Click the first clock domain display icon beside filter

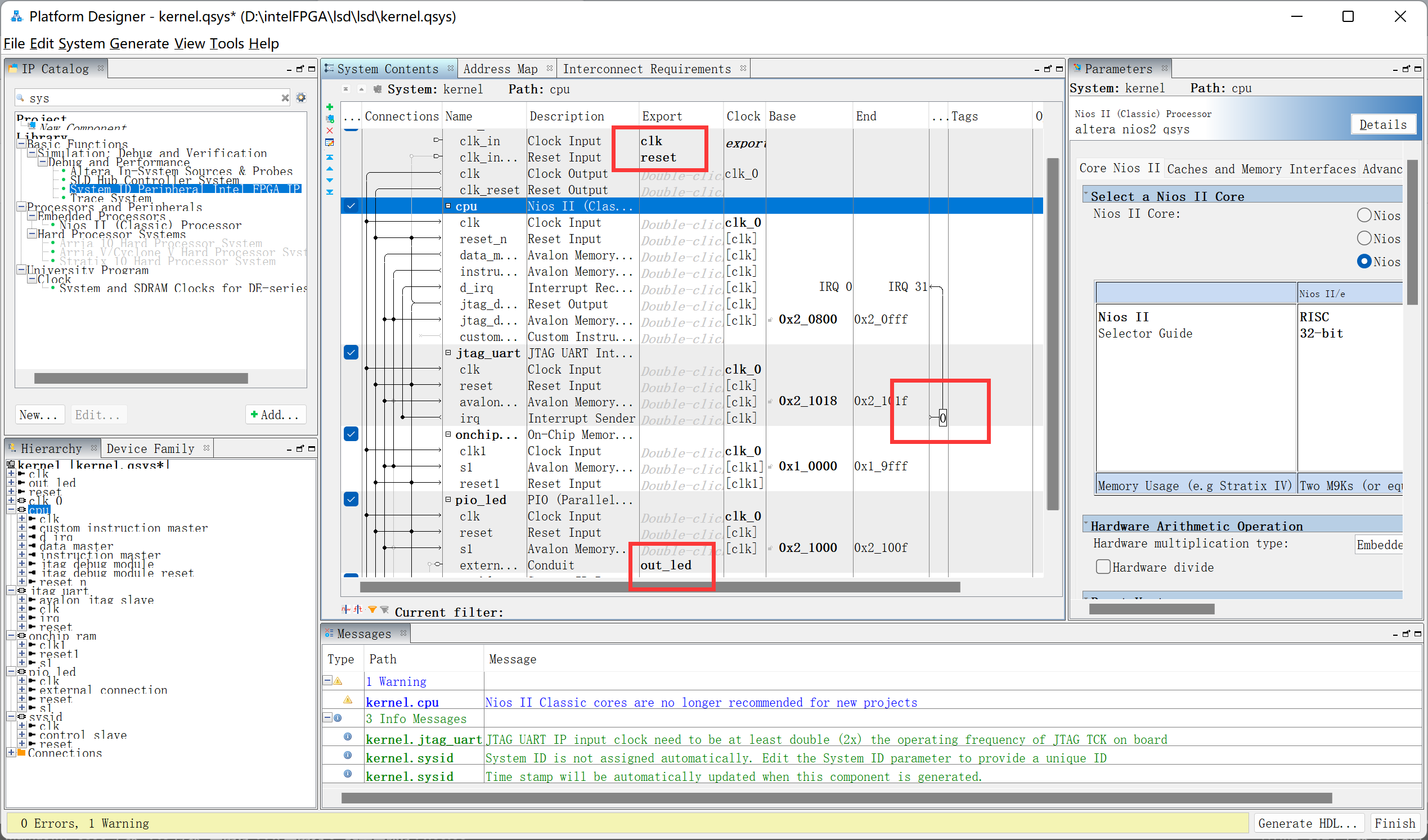click(345, 610)
